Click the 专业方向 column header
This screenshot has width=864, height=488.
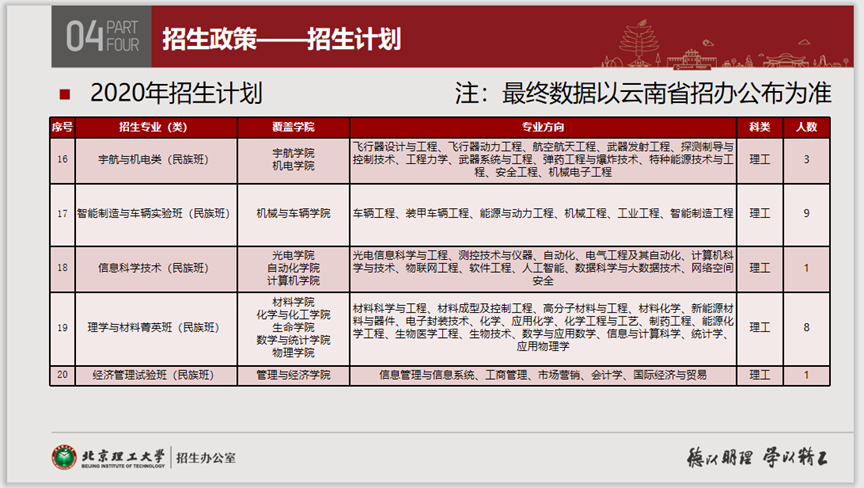click(542, 128)
